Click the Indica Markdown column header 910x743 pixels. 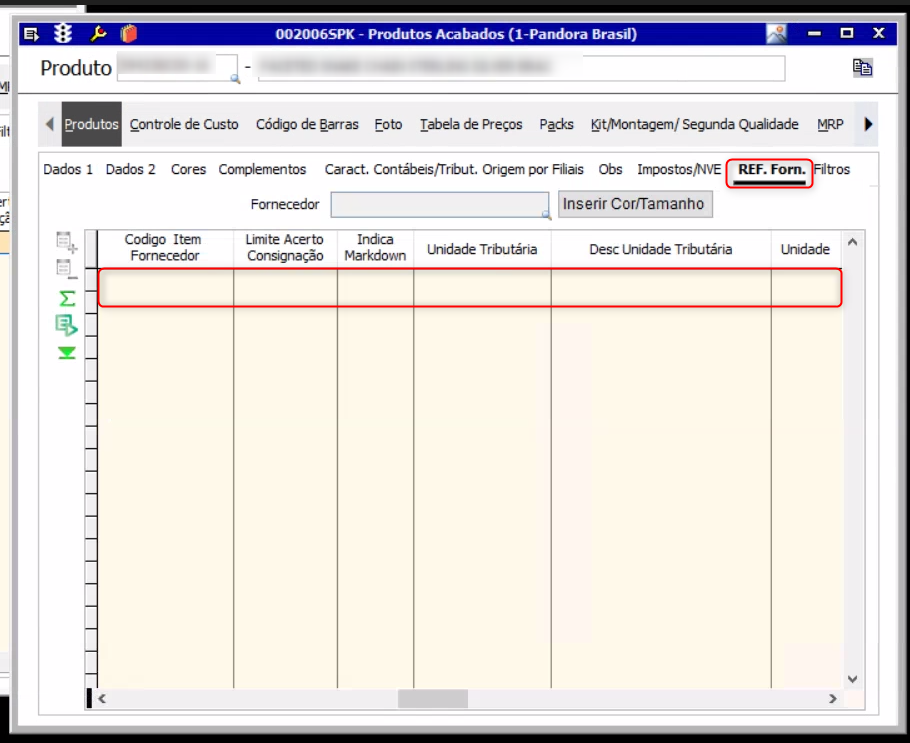point(375,248)
